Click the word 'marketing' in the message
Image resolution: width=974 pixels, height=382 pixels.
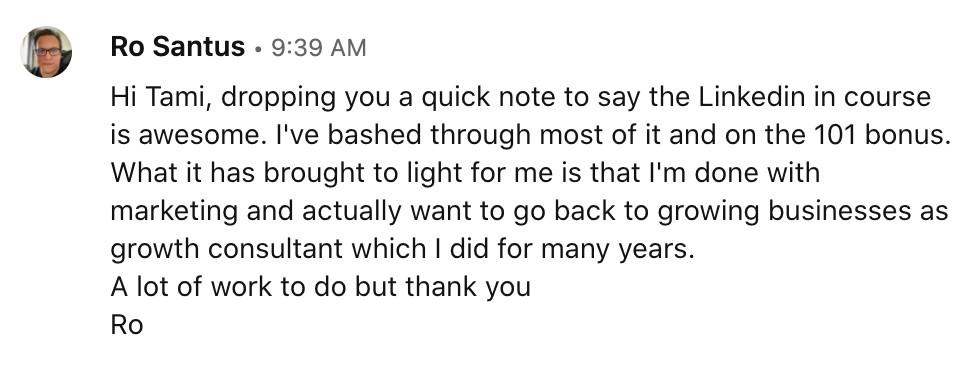click(x=174, y=212)
